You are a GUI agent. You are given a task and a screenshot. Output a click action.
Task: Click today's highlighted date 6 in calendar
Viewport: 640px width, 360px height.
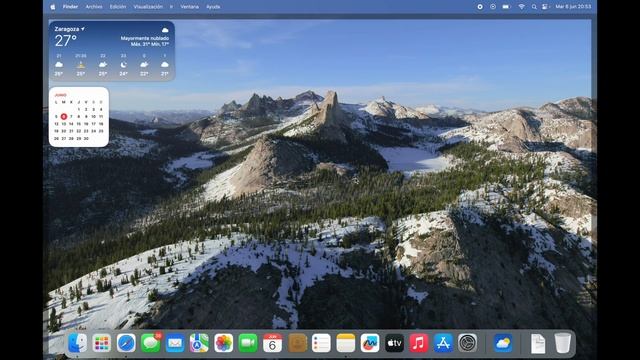click(x=64, y=116)
